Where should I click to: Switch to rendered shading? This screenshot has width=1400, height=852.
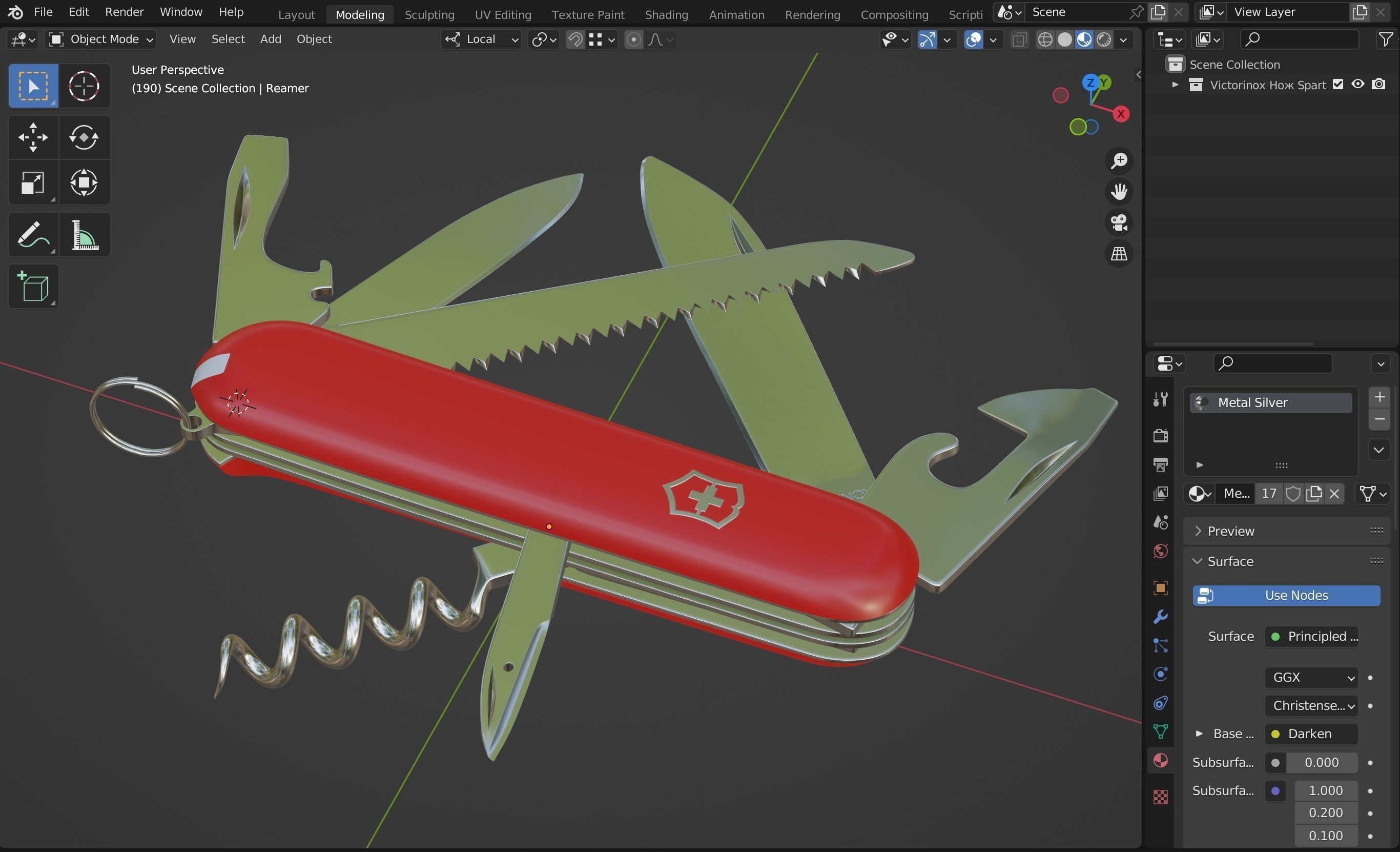point(1103,39)
